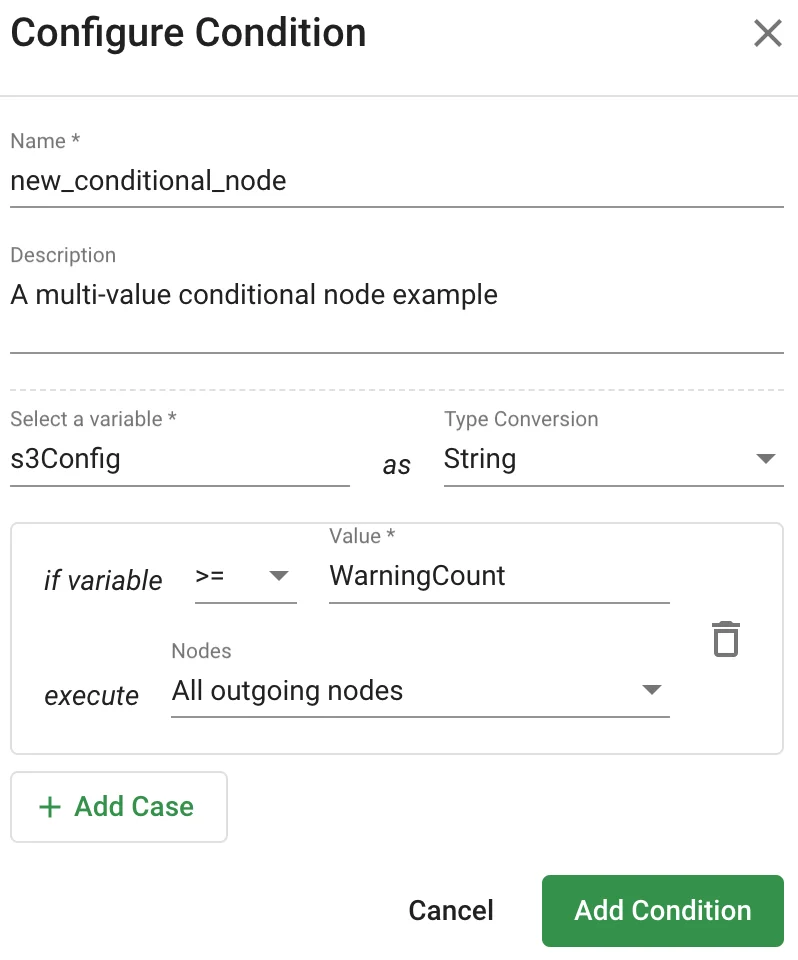Close the Configure Condition dialog

(768, 33)
